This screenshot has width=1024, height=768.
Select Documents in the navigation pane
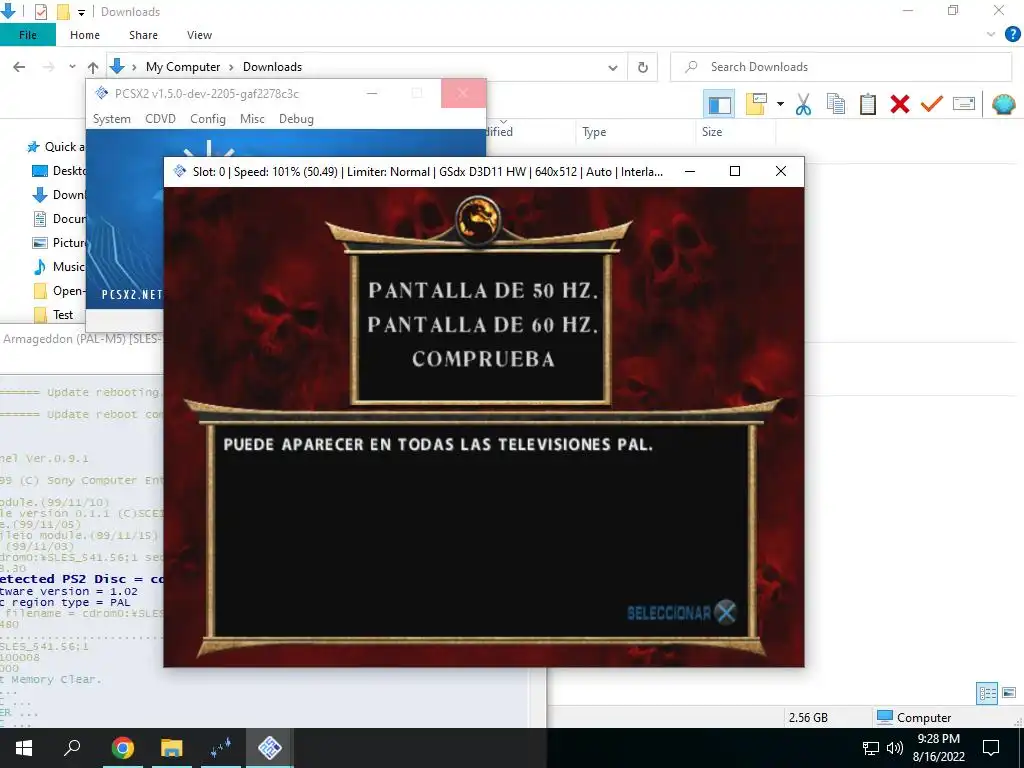pyautogui.click(x=58, y=219)
